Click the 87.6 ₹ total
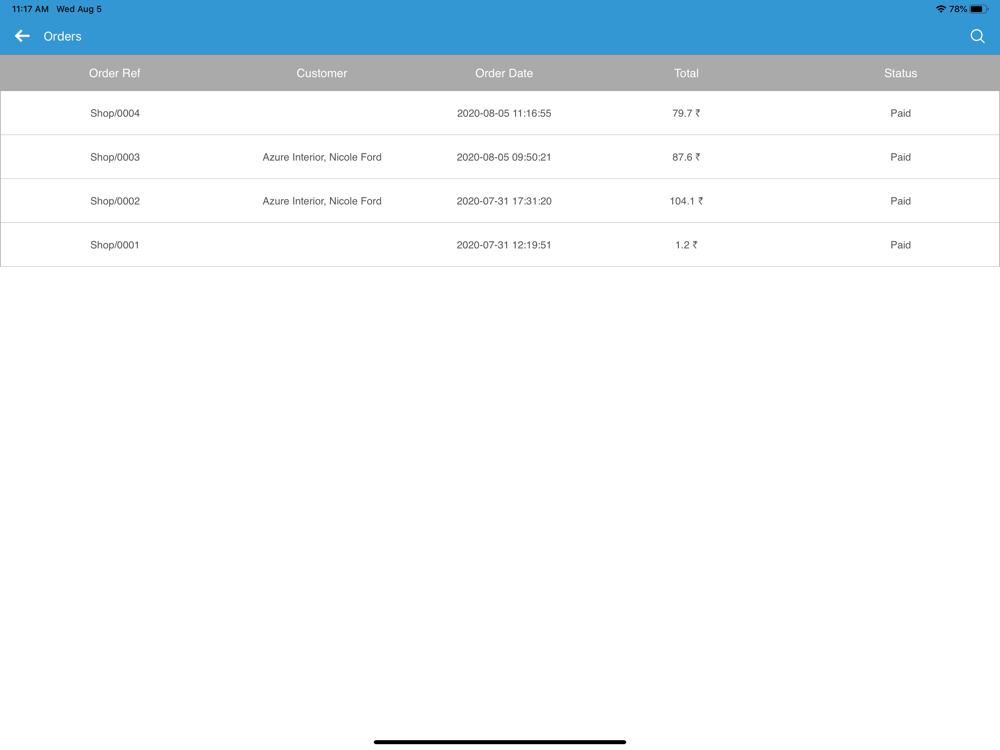The height and width of the screenshot is (750, 1000). (686, 157)
